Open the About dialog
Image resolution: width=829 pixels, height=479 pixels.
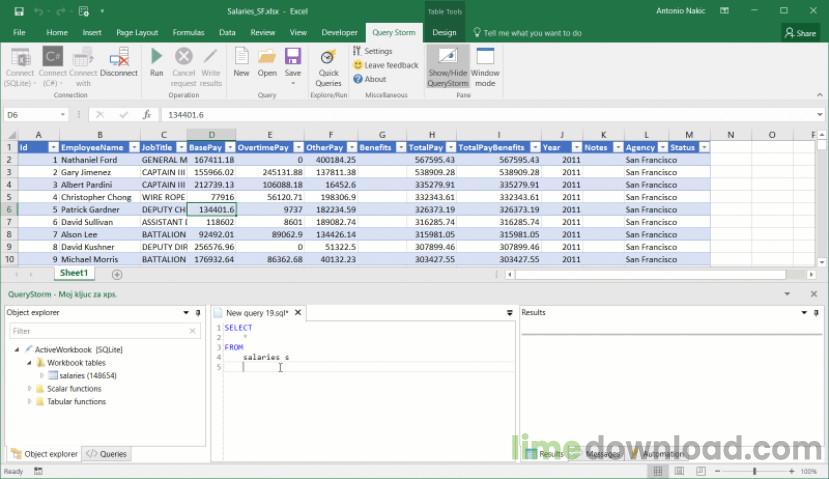tap(370, 79)
